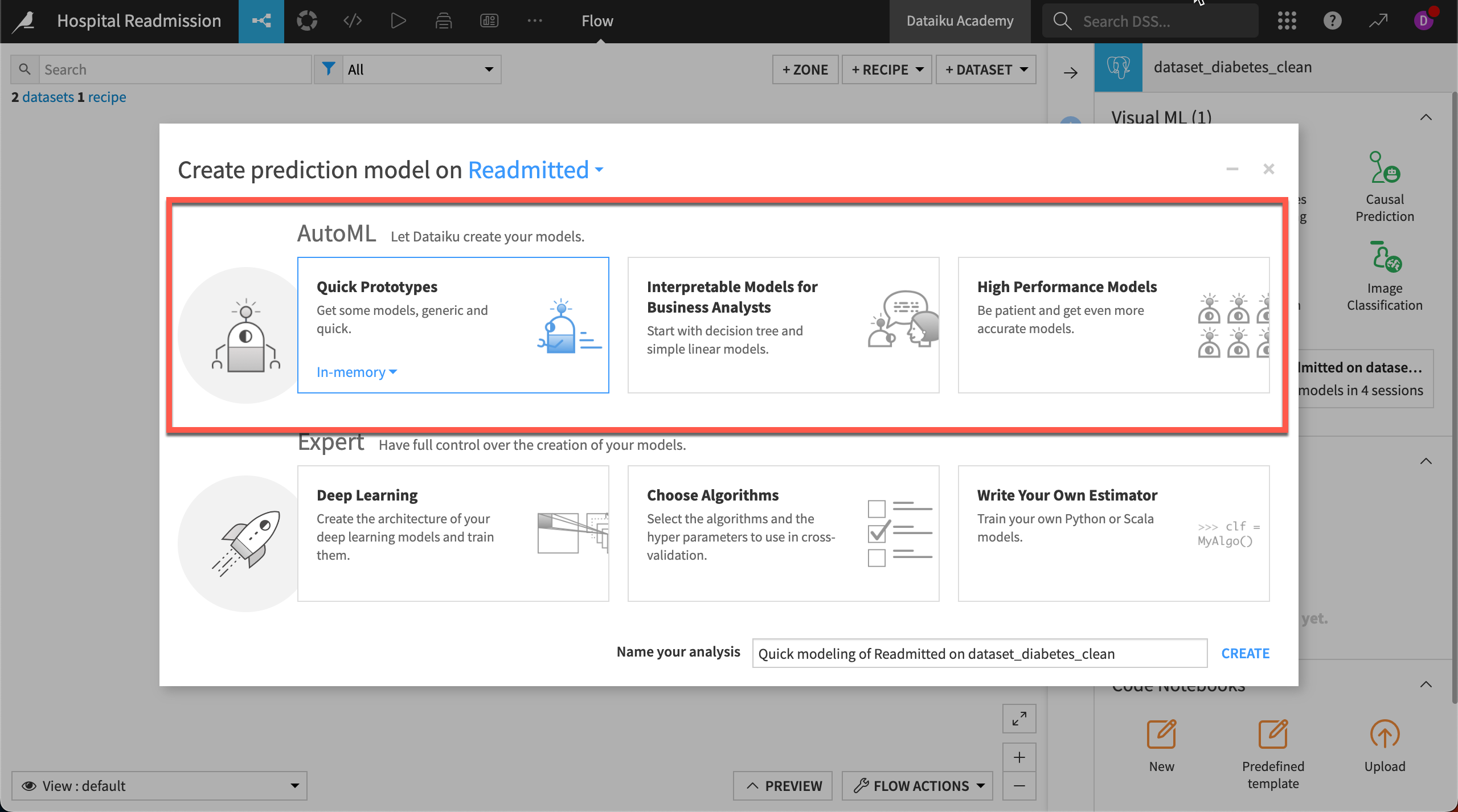Click the help question mark icon

1332,21
